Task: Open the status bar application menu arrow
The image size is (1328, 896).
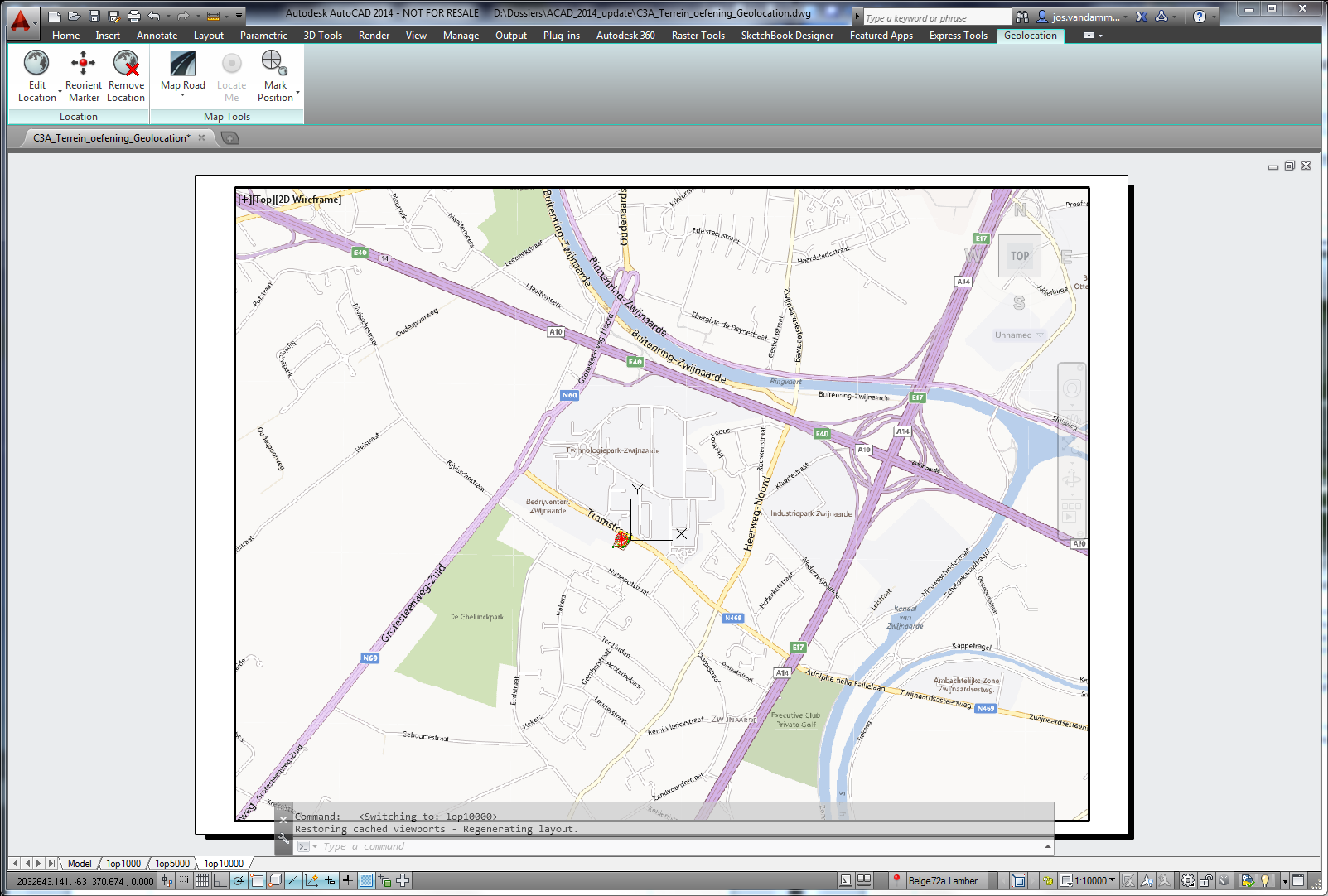Action: pos(1285,881)
